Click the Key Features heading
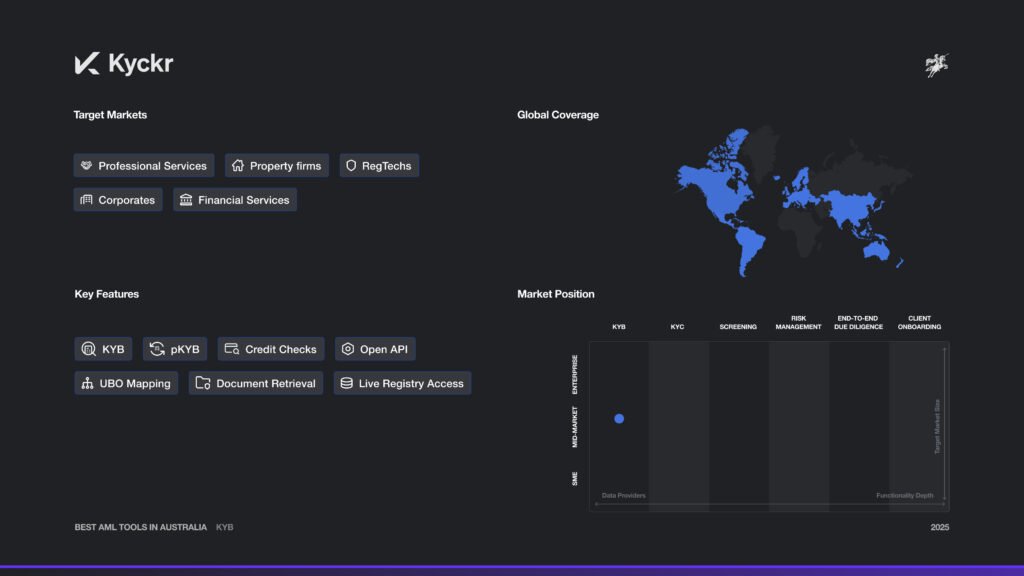1024x576 pixels. click(106, 294)
